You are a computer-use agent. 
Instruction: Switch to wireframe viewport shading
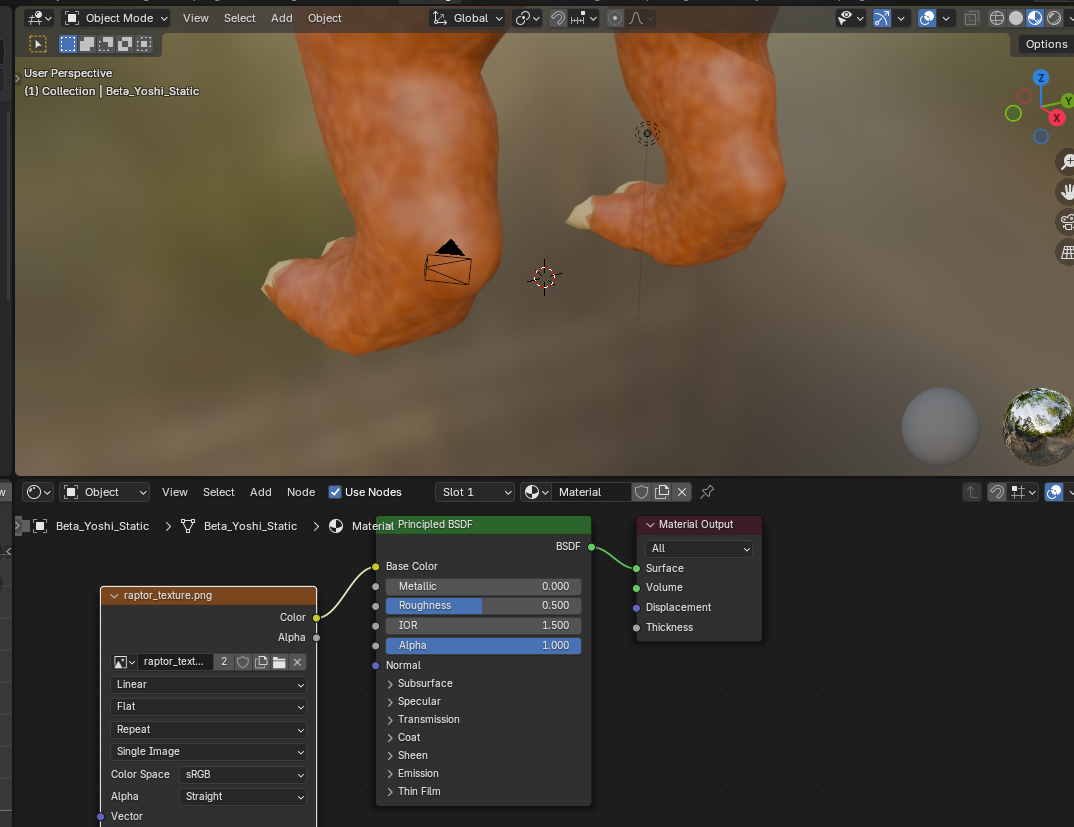point(997,18)
